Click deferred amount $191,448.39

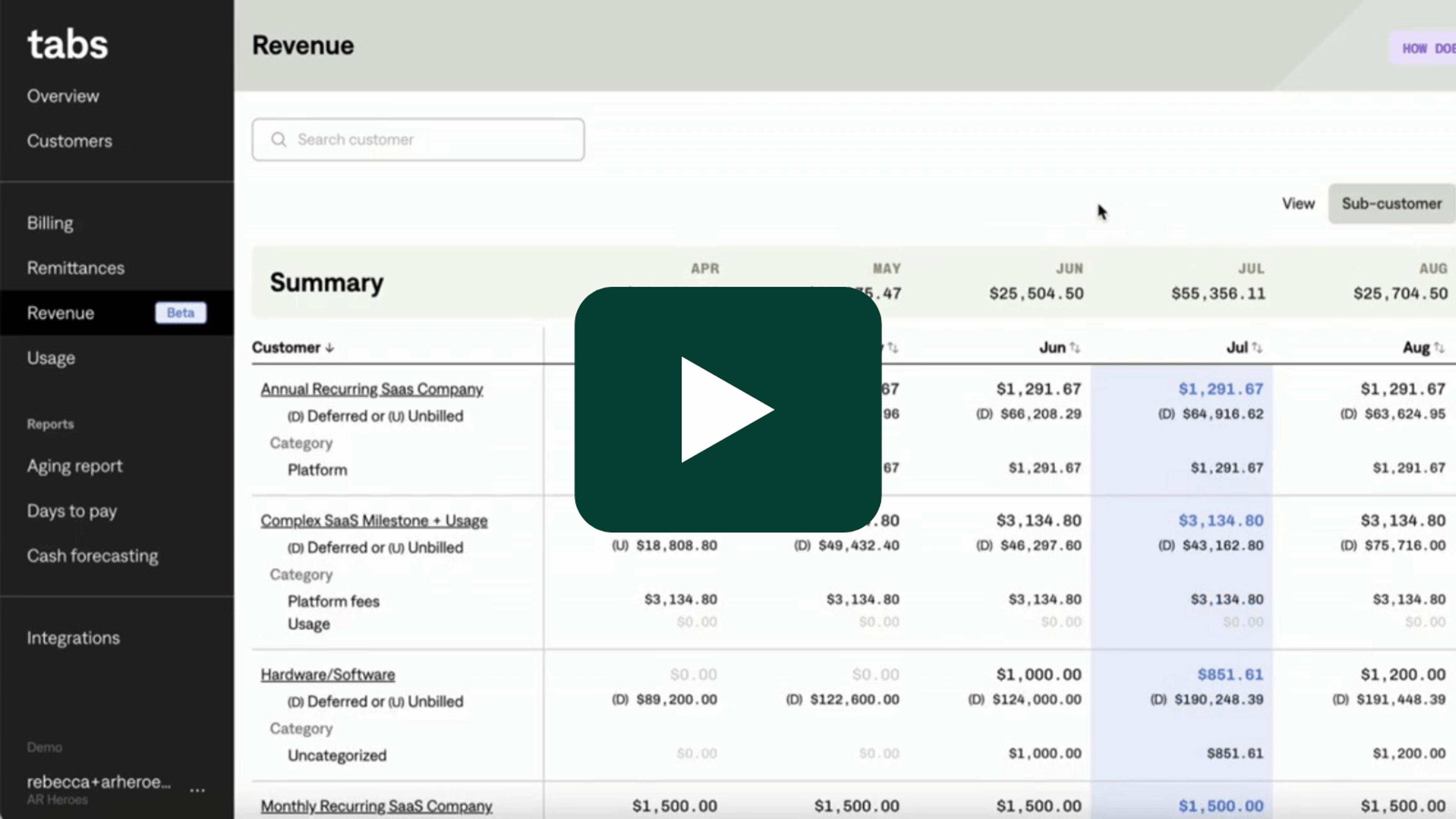[1401, 700]
